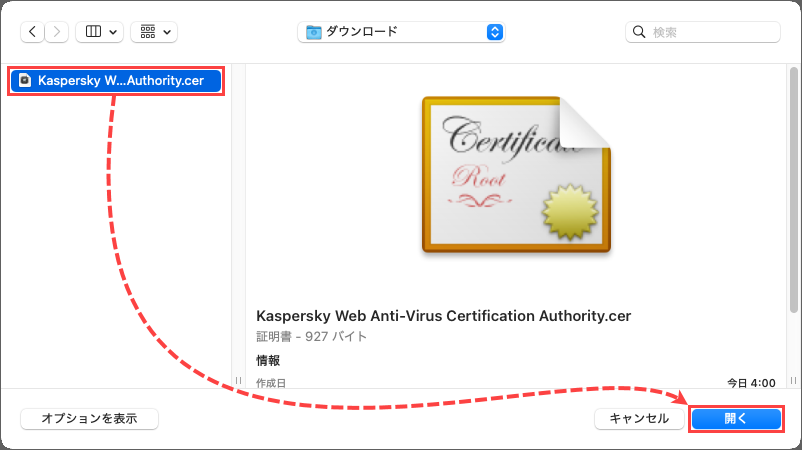Open the ダウンロード folder location popup
The image size is (802, 450).
[402, 32]
